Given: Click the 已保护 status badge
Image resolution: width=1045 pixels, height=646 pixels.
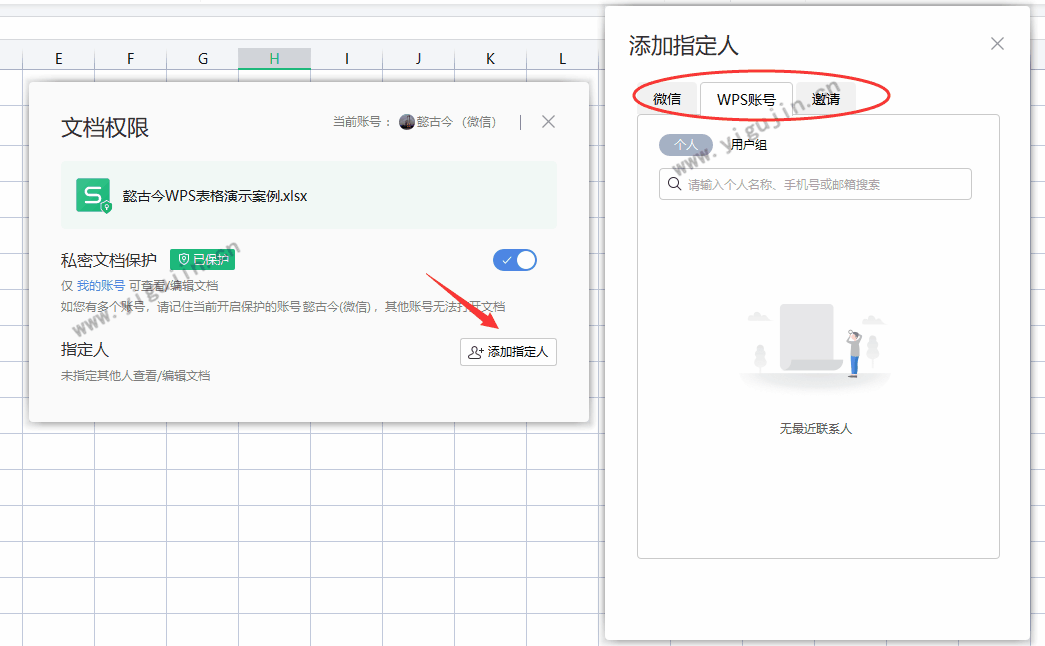Looking at the screenshot, I should pyautogui.click(x=203, y=259).
